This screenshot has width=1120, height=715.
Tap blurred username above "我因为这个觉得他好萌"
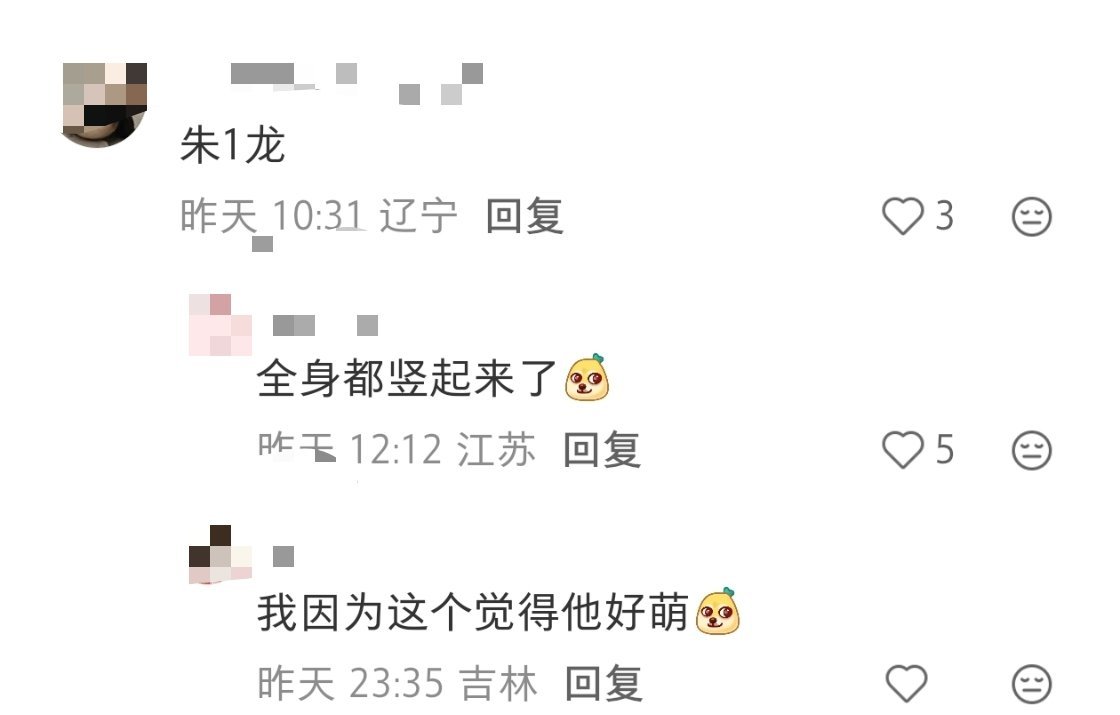click(x=284, y=556)
